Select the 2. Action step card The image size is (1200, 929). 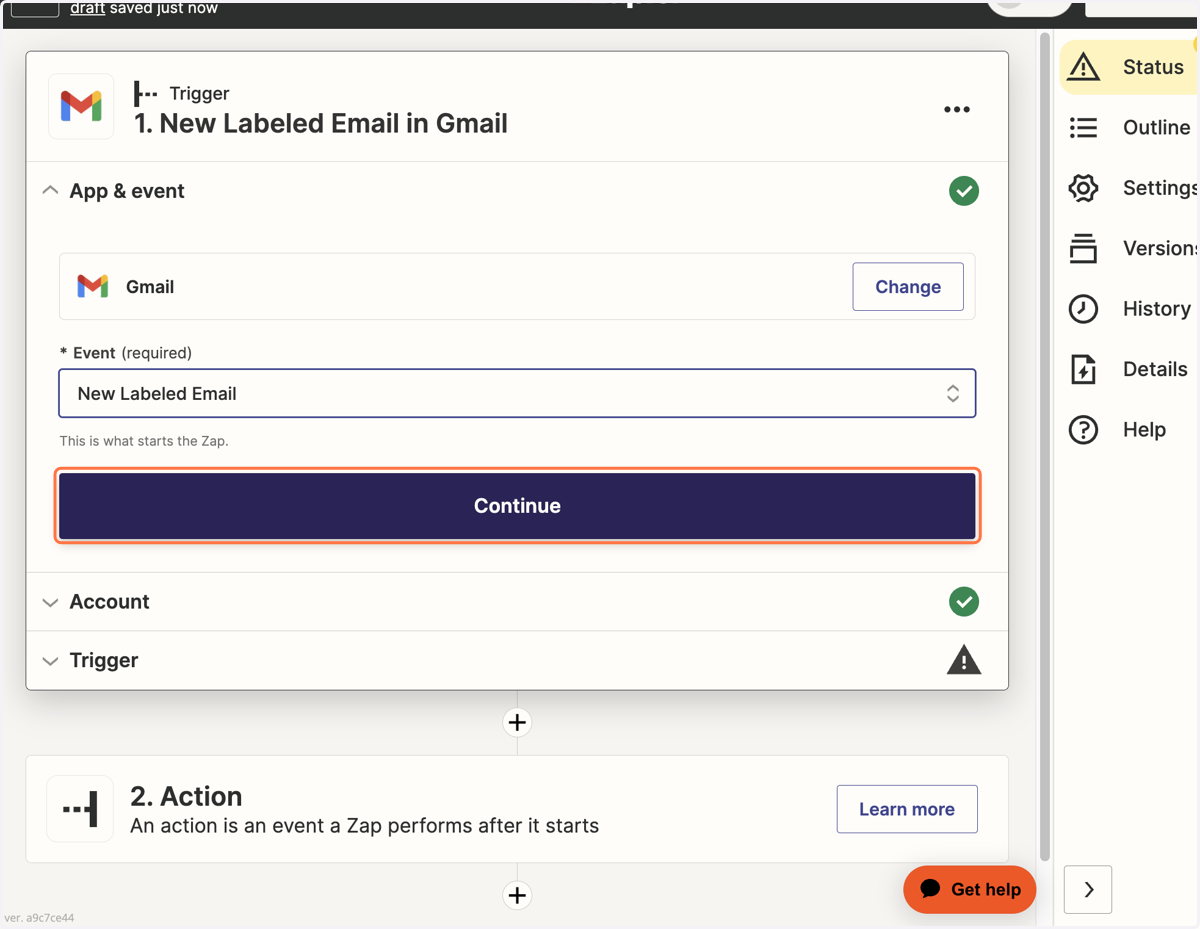click(x=517, y=809)
